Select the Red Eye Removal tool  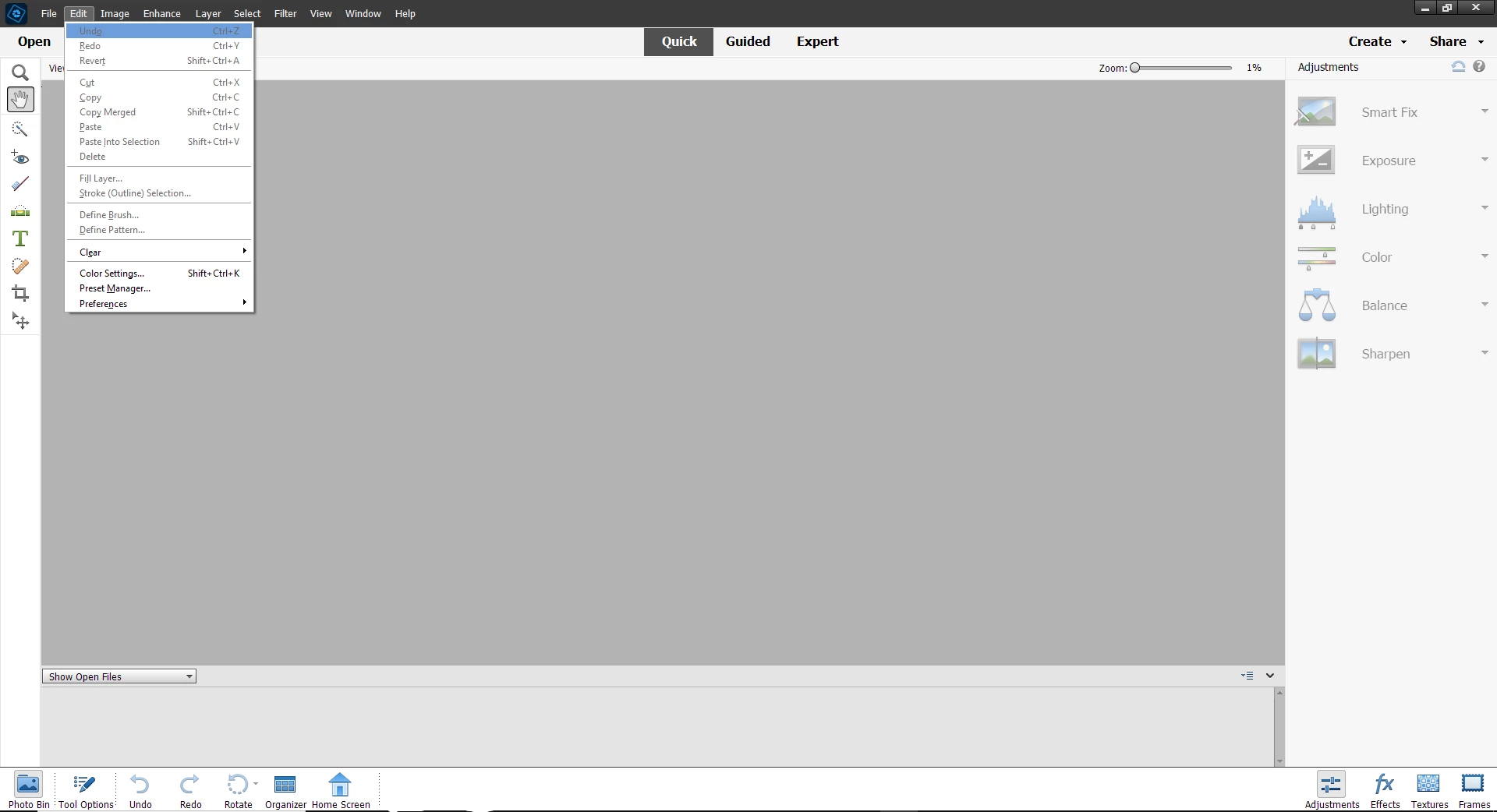[x=20, y=157]
